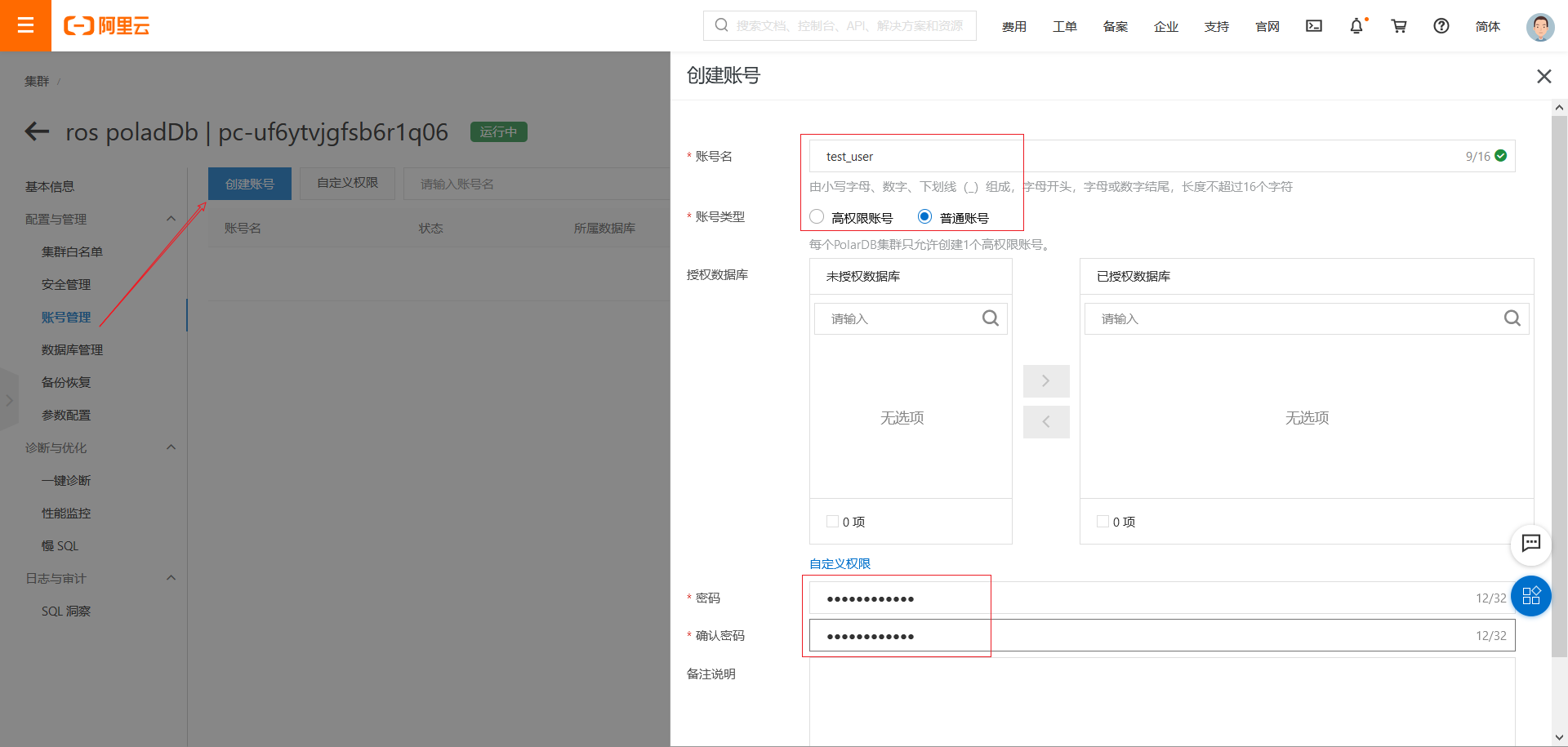This screenshot has width=1568, height=747.
Task: Open 备份恢复 in the sidebar
Action: click(x=66, y=382)
